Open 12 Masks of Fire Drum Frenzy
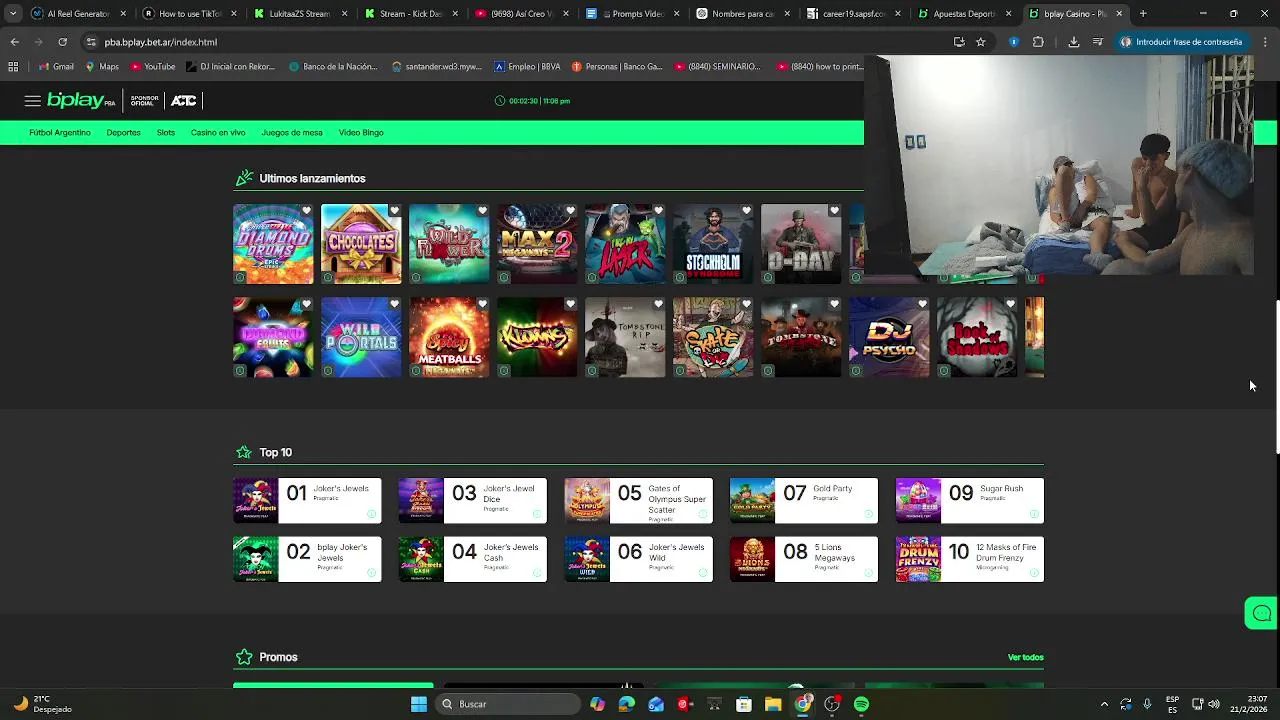The image size is (1280, 720). 969,559
